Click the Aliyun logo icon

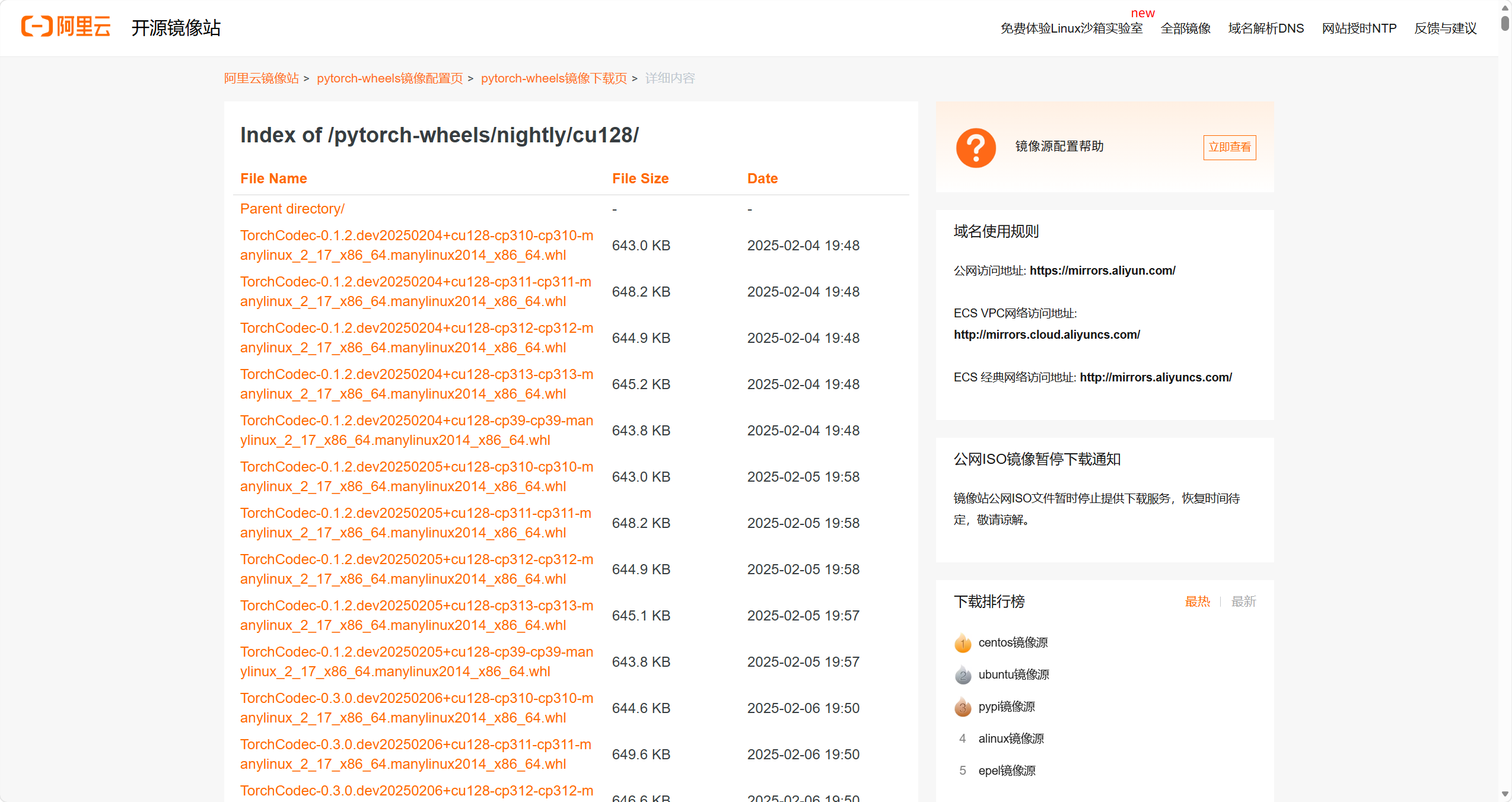coord(37,27)
